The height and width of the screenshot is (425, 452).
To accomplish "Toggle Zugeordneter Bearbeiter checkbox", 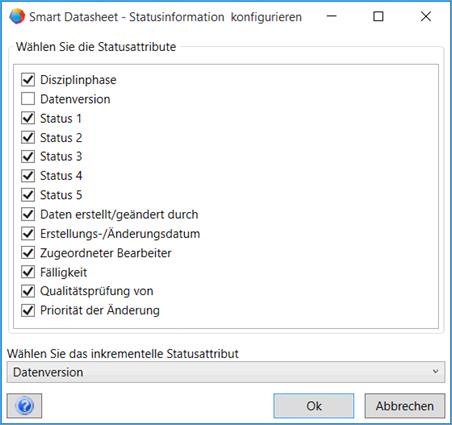I will pos(28,253).
